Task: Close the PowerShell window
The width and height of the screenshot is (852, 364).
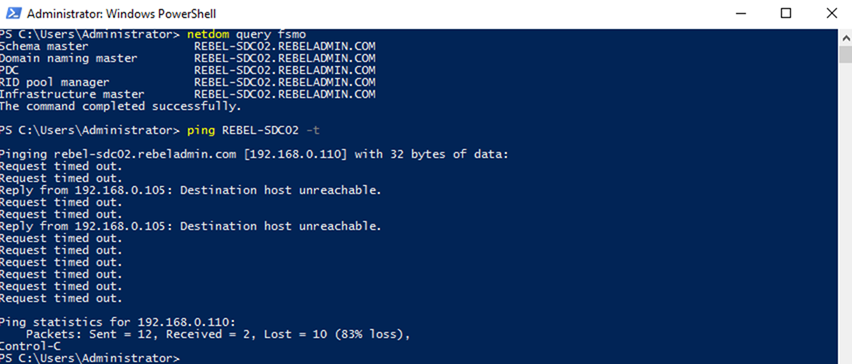Action: click(x=831, y=14)
